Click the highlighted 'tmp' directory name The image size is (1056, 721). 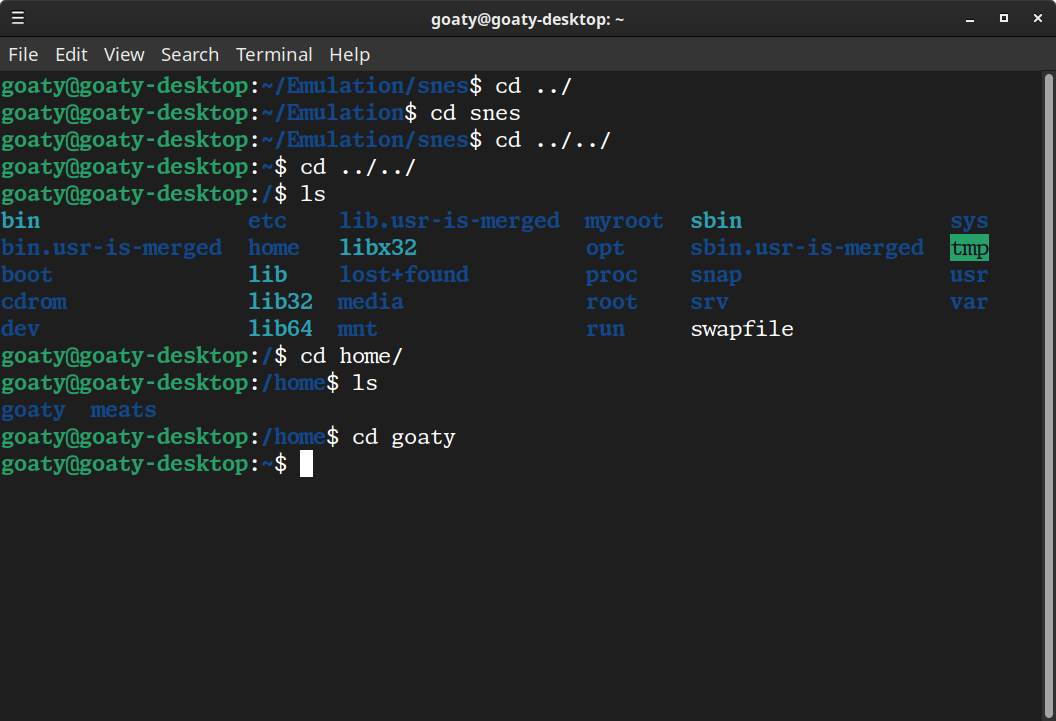click(969, 248)
